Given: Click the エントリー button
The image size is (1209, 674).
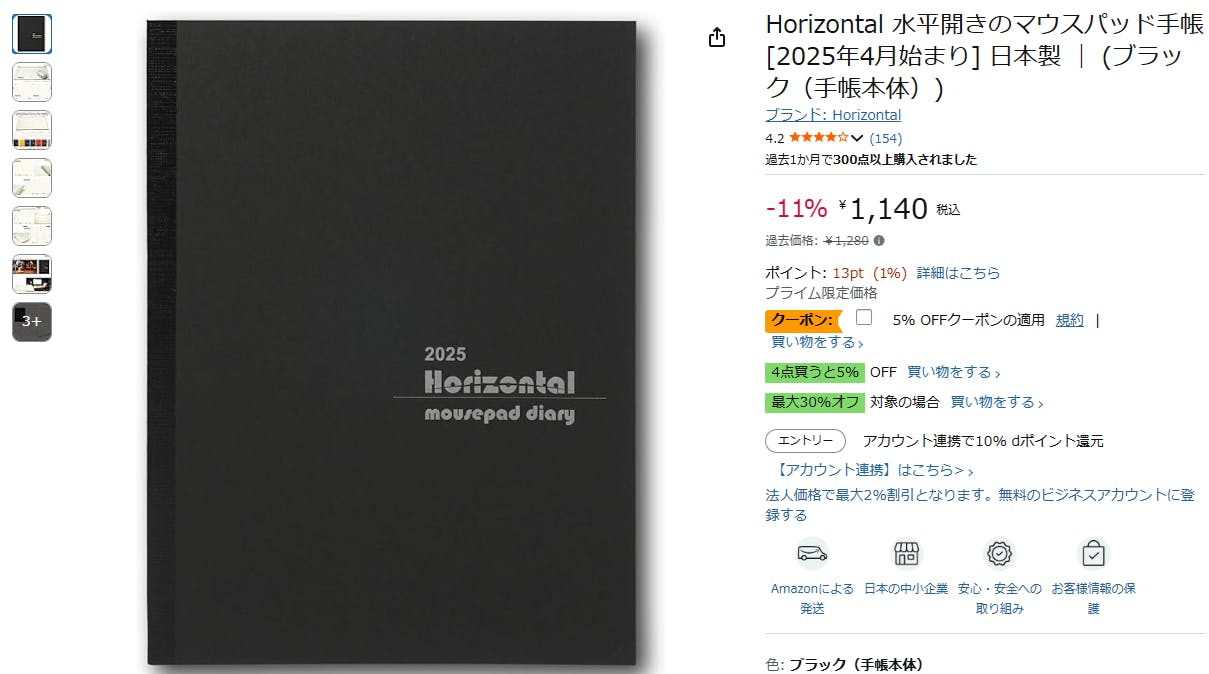Looking at the screenshot, I should pyautogui.click(x=806, y=441).
